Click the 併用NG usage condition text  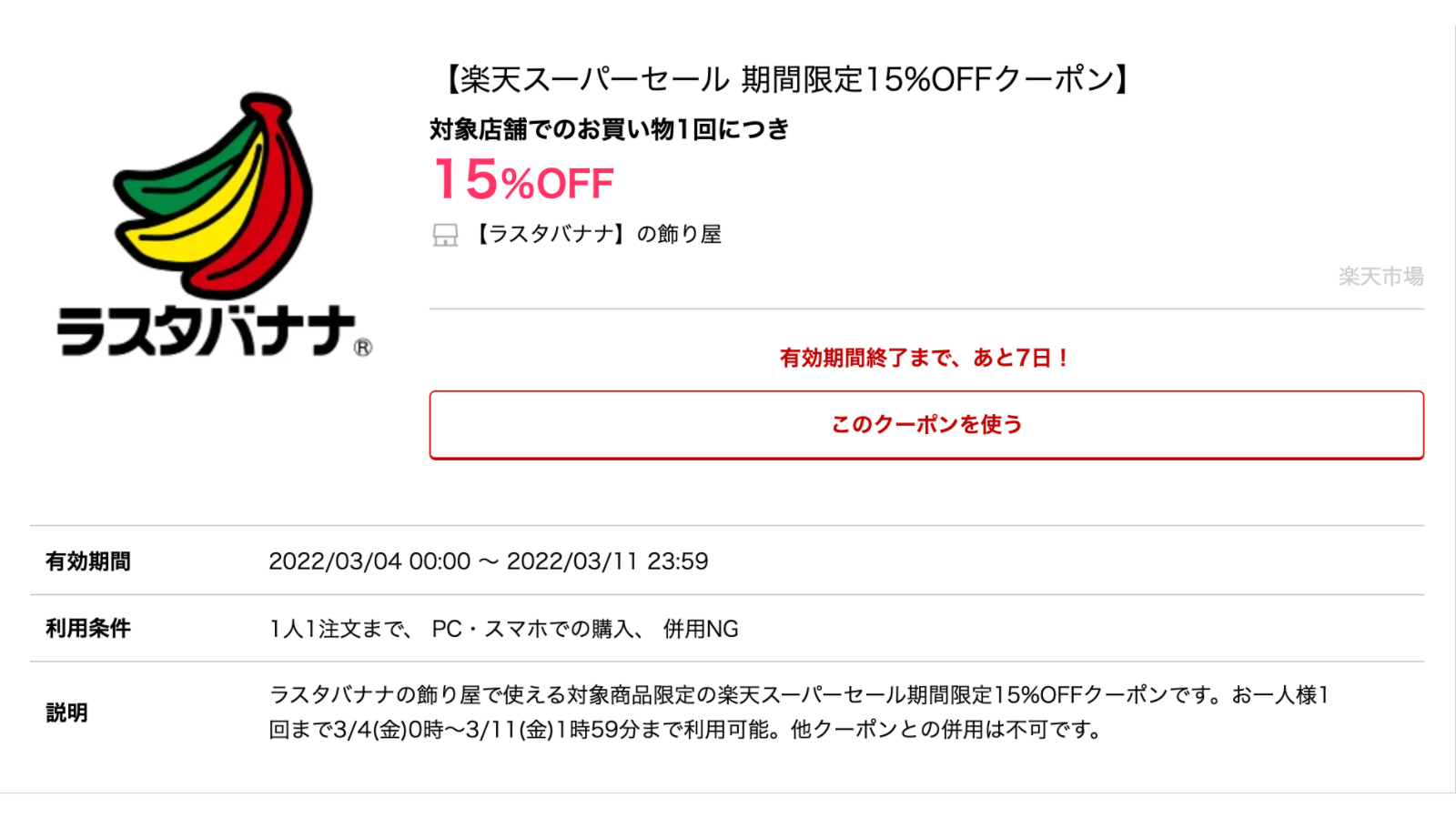point(703,628)
